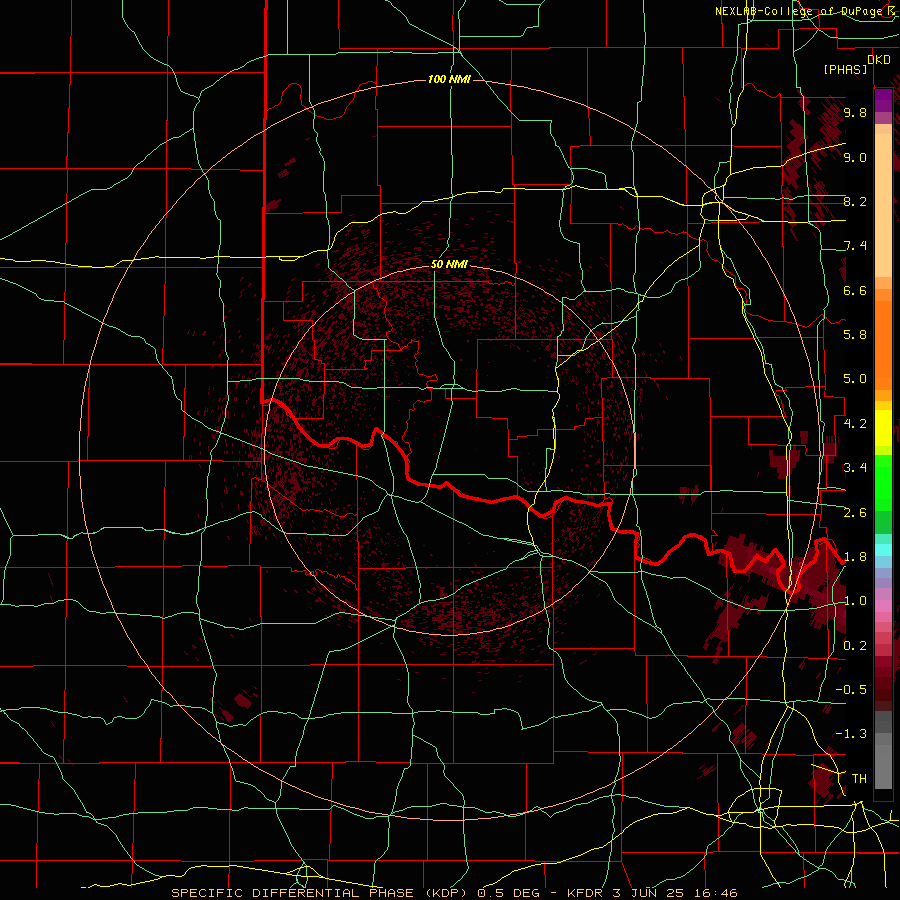Click the 6.6 value on the legend
This screenshot has width=900, height=900.
[x=855, y=290]
